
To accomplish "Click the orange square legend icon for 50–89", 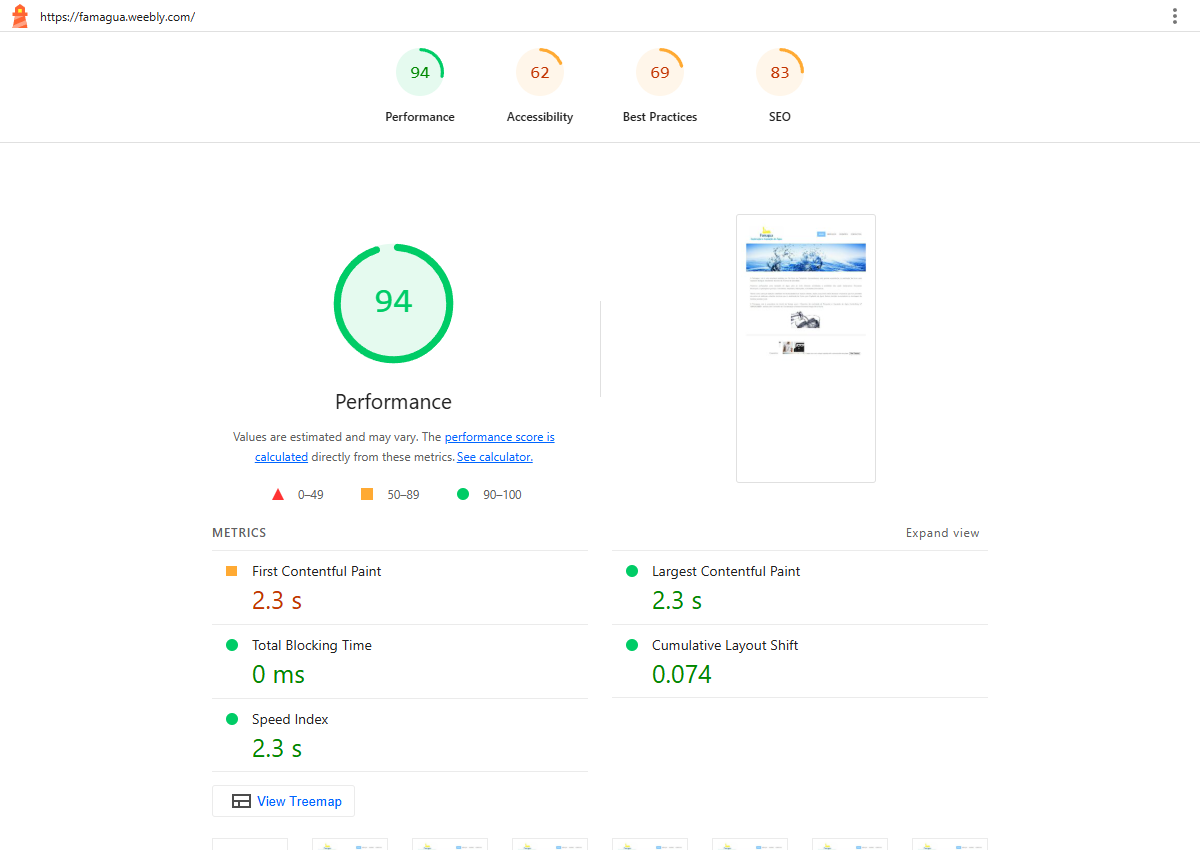I will [x=367, y=494].
